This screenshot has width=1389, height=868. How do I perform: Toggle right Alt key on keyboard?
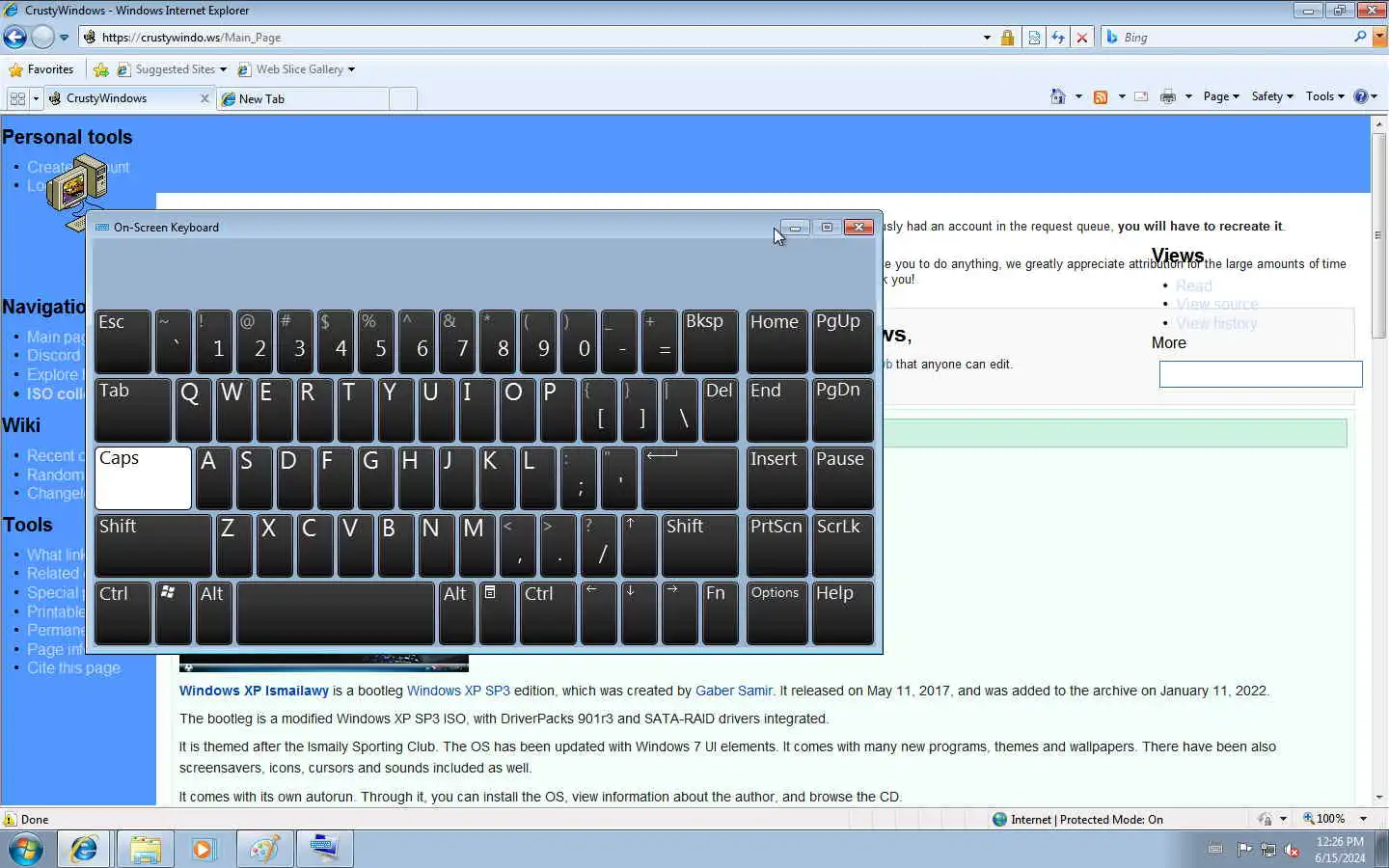pyautogui.click(x=457, y=612)
